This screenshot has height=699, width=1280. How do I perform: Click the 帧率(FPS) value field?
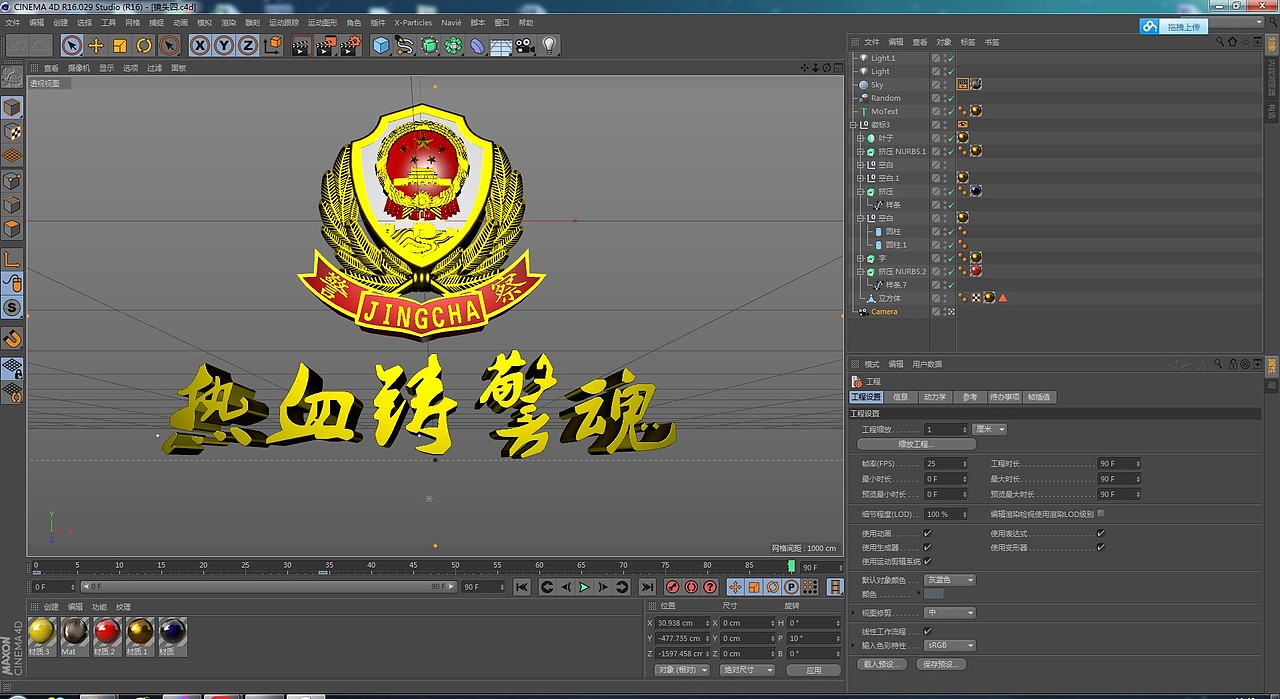click(945, 464)
